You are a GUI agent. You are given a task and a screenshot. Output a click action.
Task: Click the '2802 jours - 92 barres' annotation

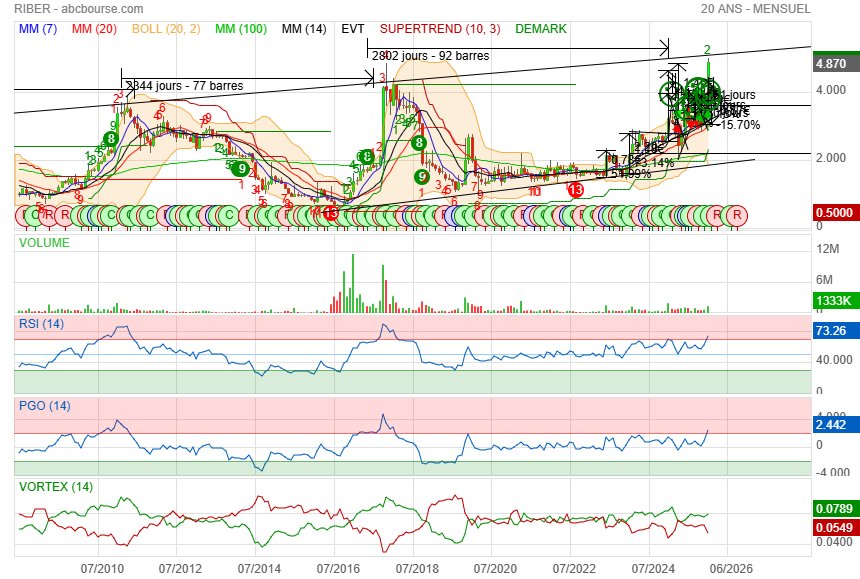click(431, 56)
